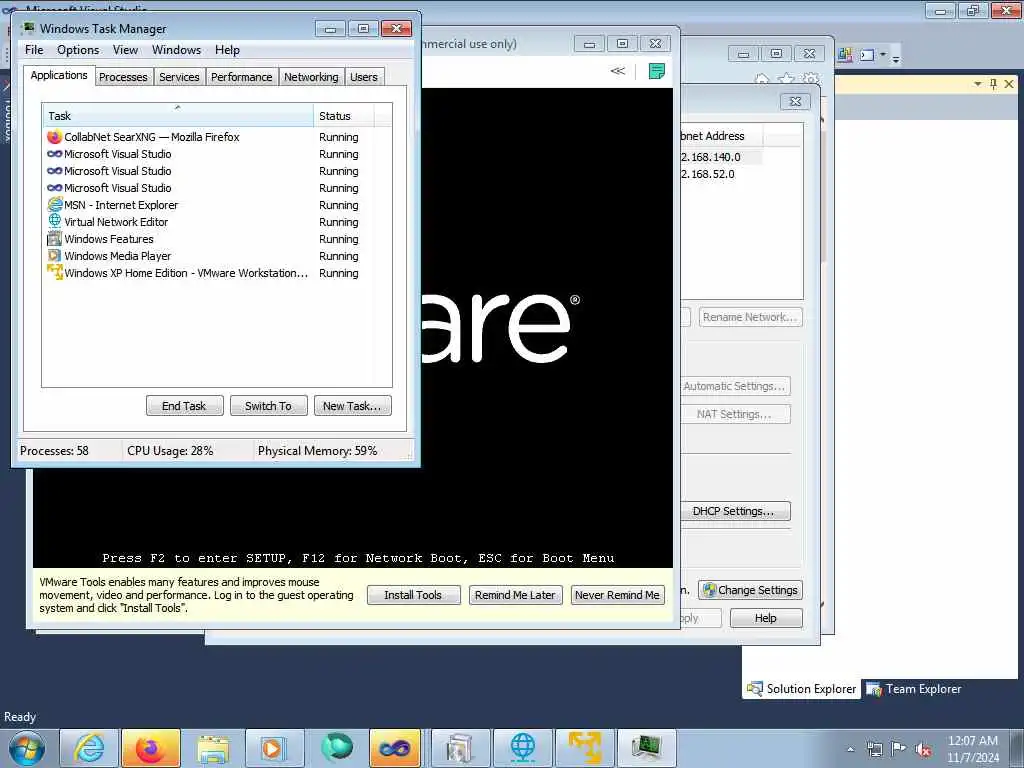Click the Remind Me Later button
This screenshot has width=1024, height=768.
515,595
